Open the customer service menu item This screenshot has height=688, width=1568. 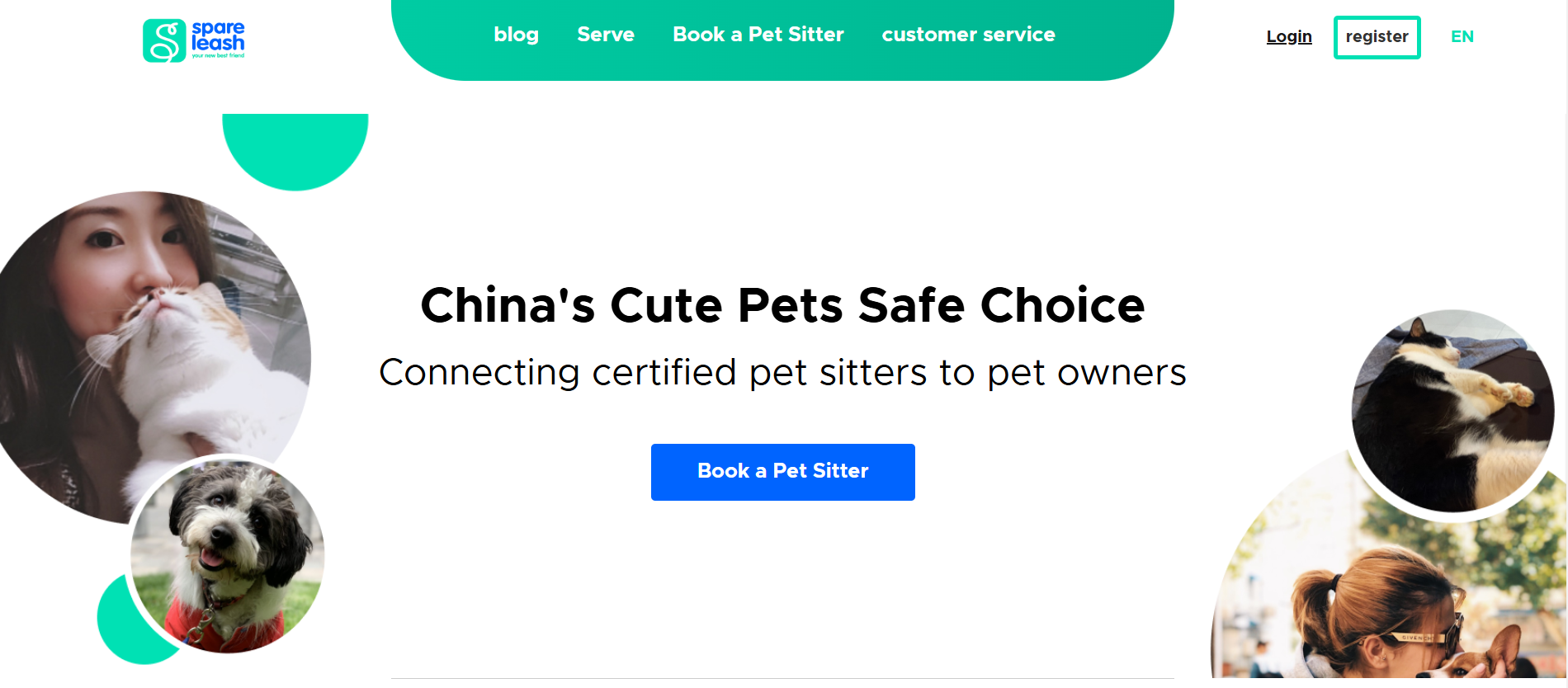point(968,35)
